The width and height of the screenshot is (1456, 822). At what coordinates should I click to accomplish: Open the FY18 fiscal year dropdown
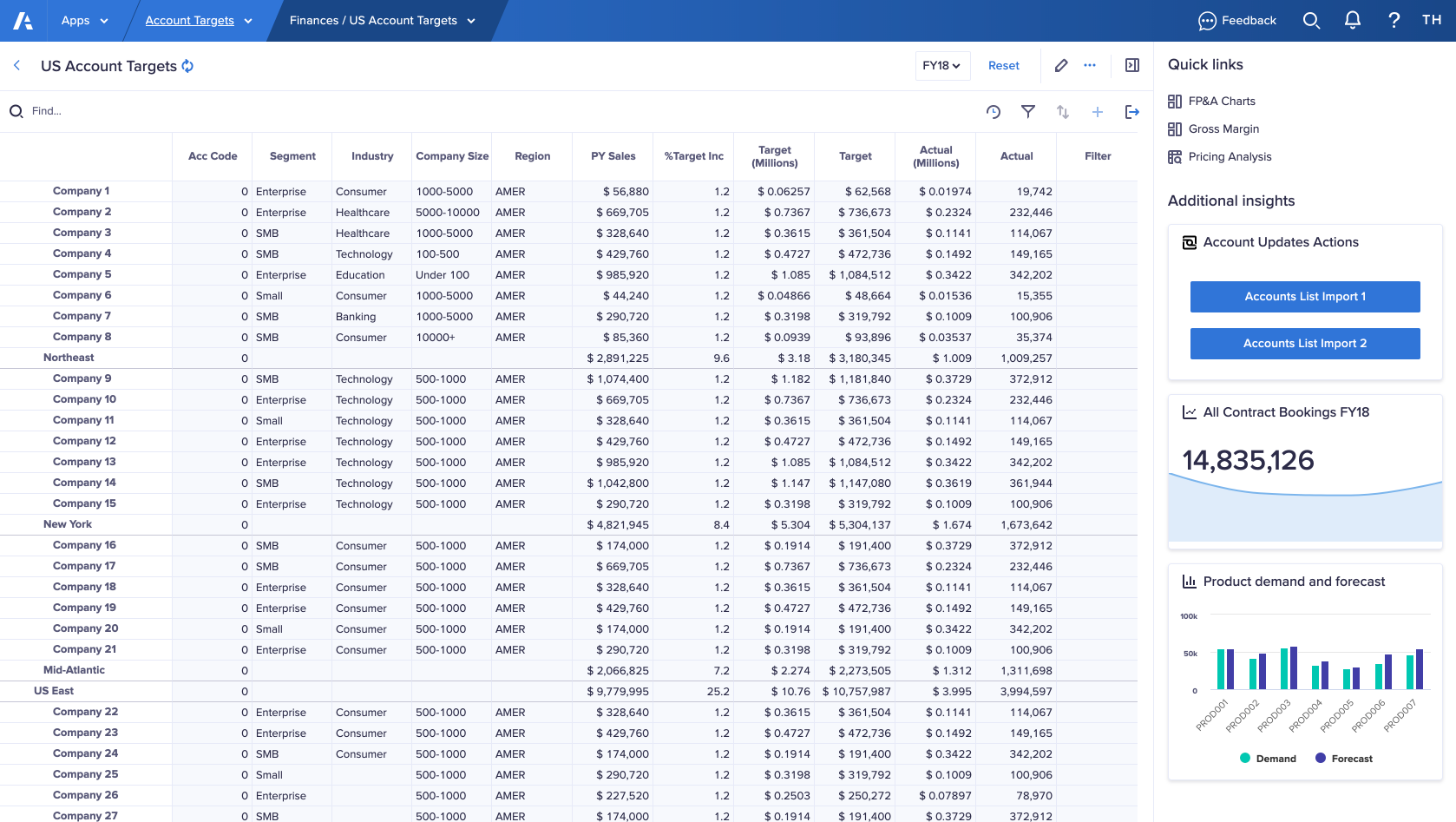point(942,65)
